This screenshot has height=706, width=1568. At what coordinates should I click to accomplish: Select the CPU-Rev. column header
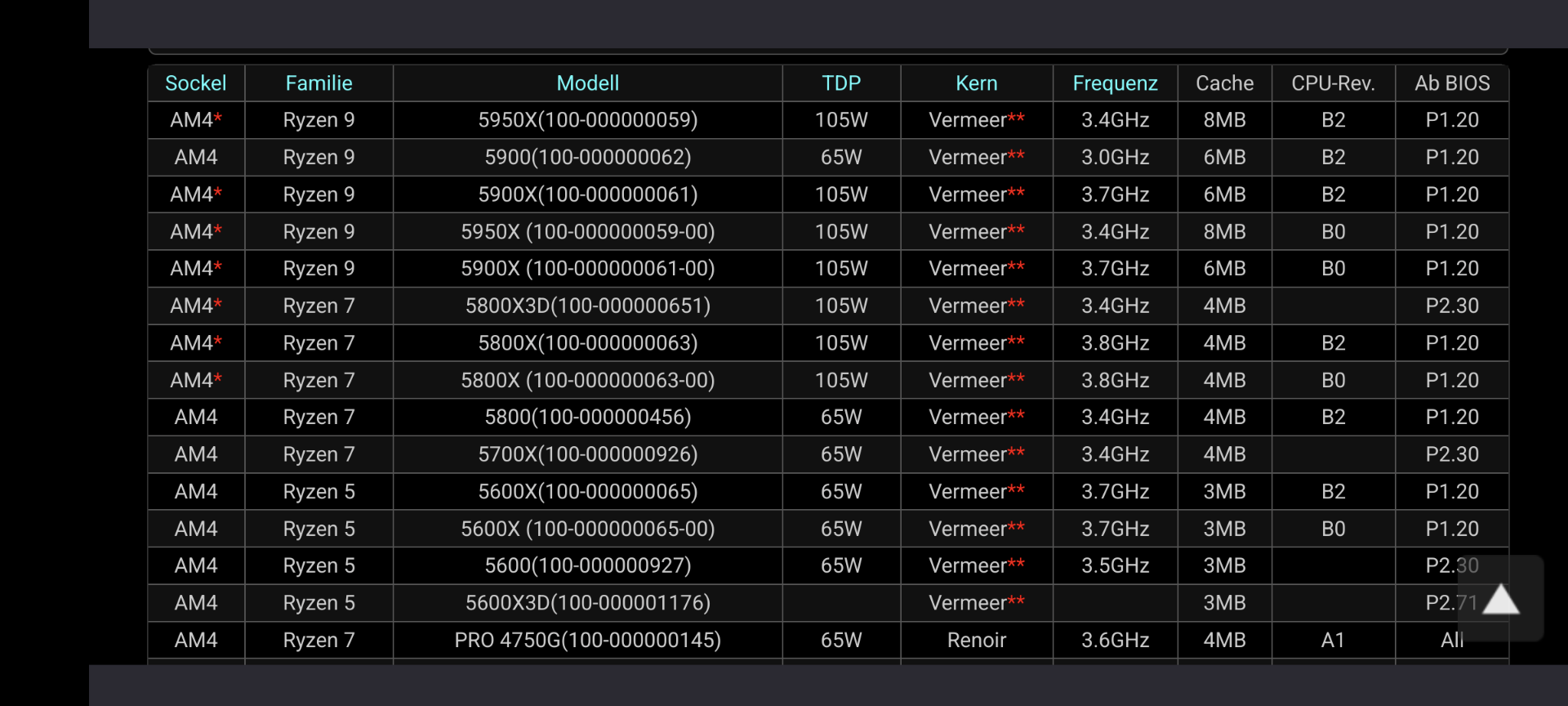point(1333,83)
